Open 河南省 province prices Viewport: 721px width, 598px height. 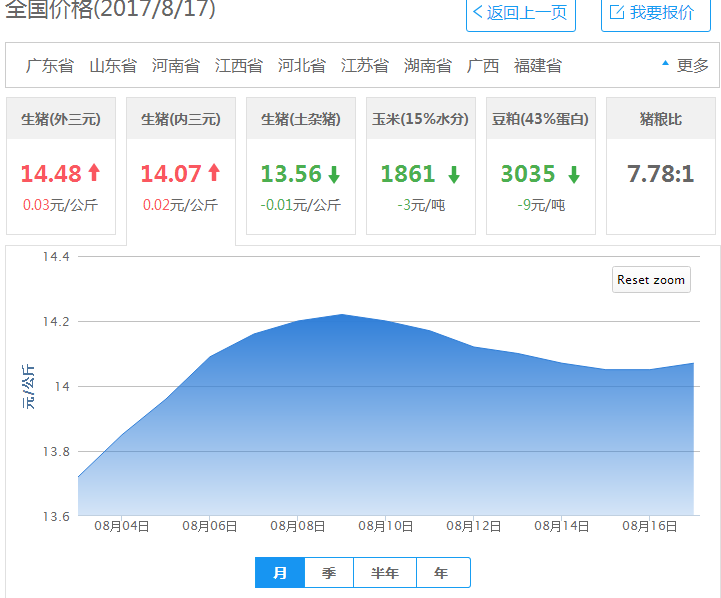(176, 66)
